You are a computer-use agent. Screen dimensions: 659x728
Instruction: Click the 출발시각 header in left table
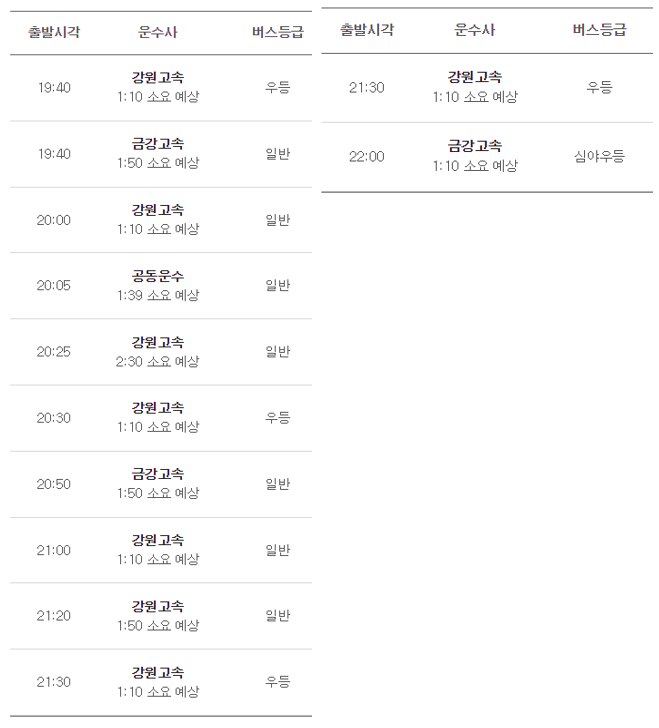[54, 32]
